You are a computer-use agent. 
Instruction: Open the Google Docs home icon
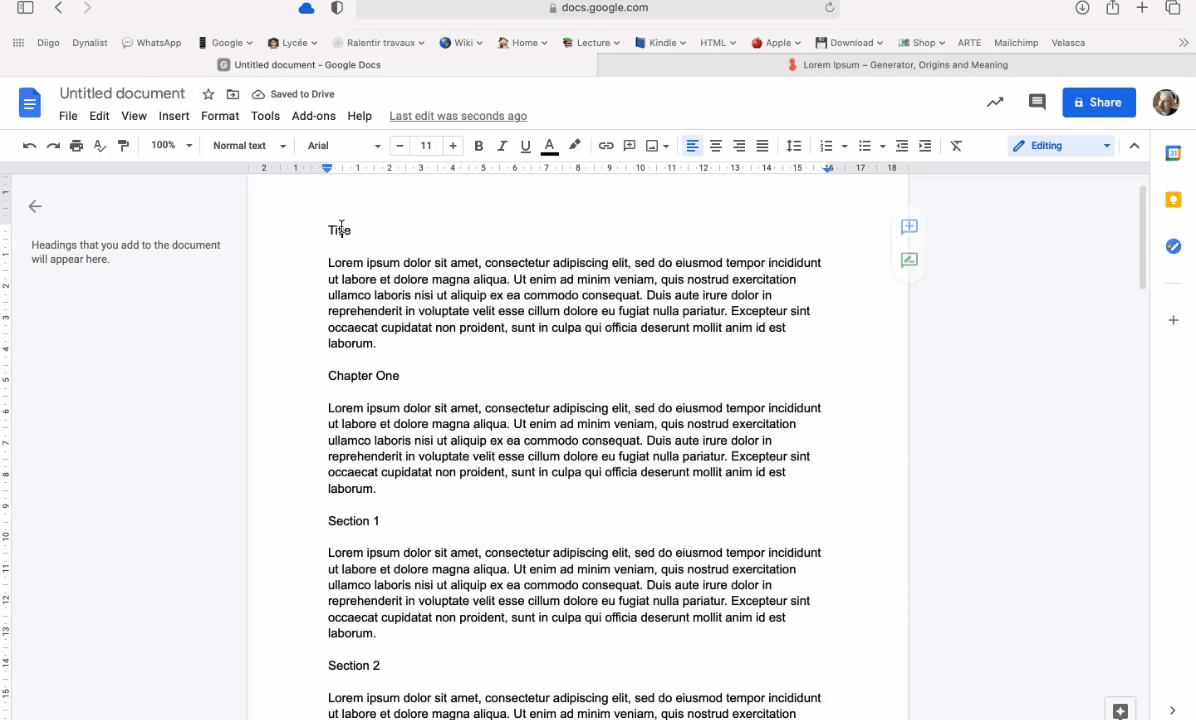point(29,102)
